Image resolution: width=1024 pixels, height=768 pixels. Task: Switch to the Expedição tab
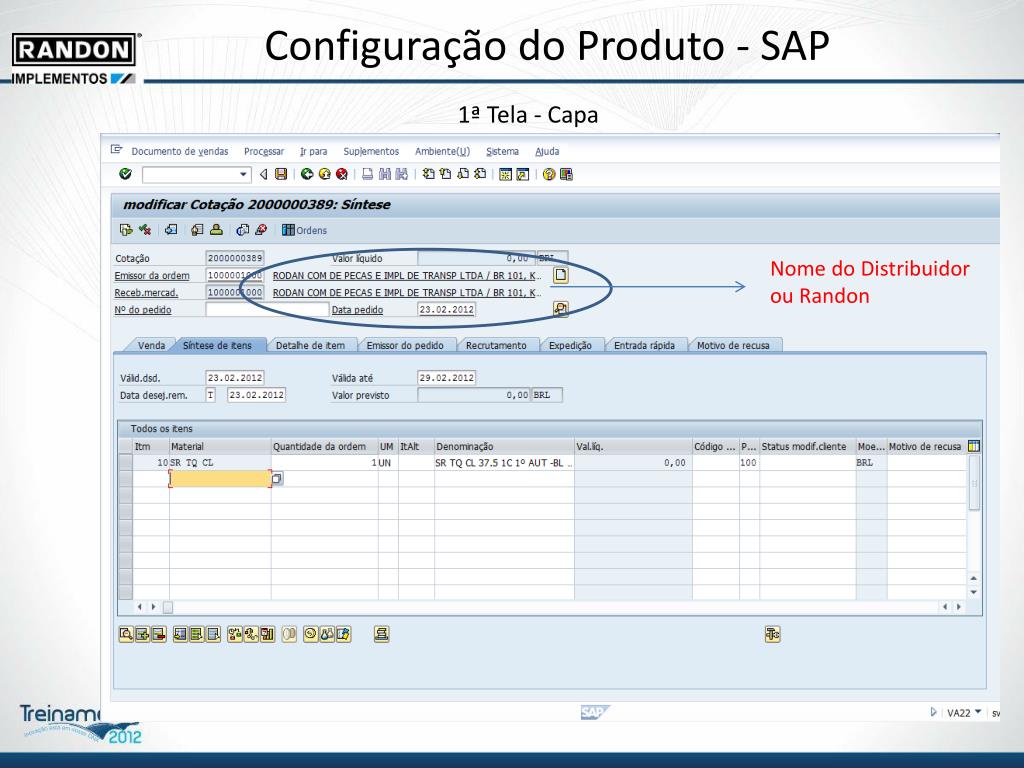click(570, 345)
